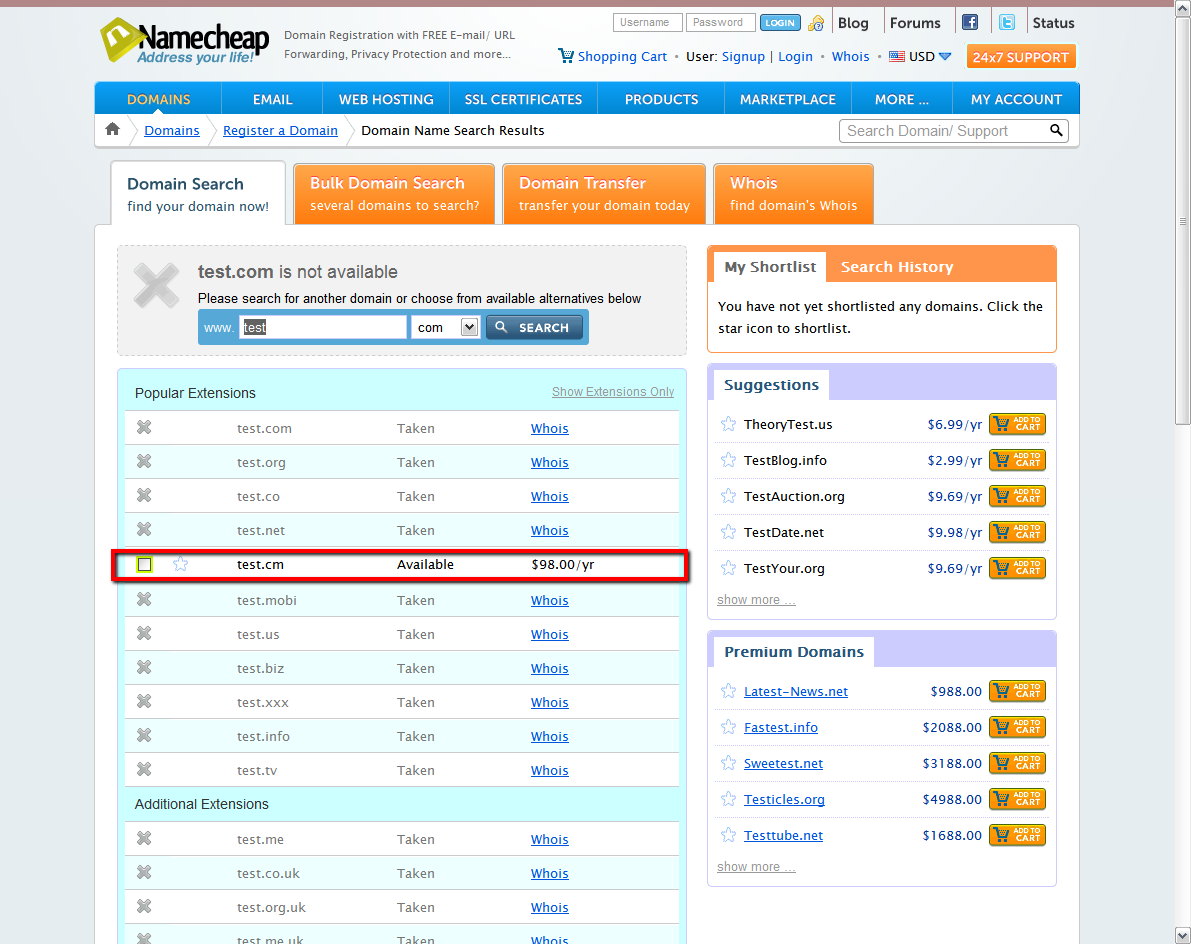Click the domain name search field
The image size is (1191, 944).
click(x=323, y=327)
